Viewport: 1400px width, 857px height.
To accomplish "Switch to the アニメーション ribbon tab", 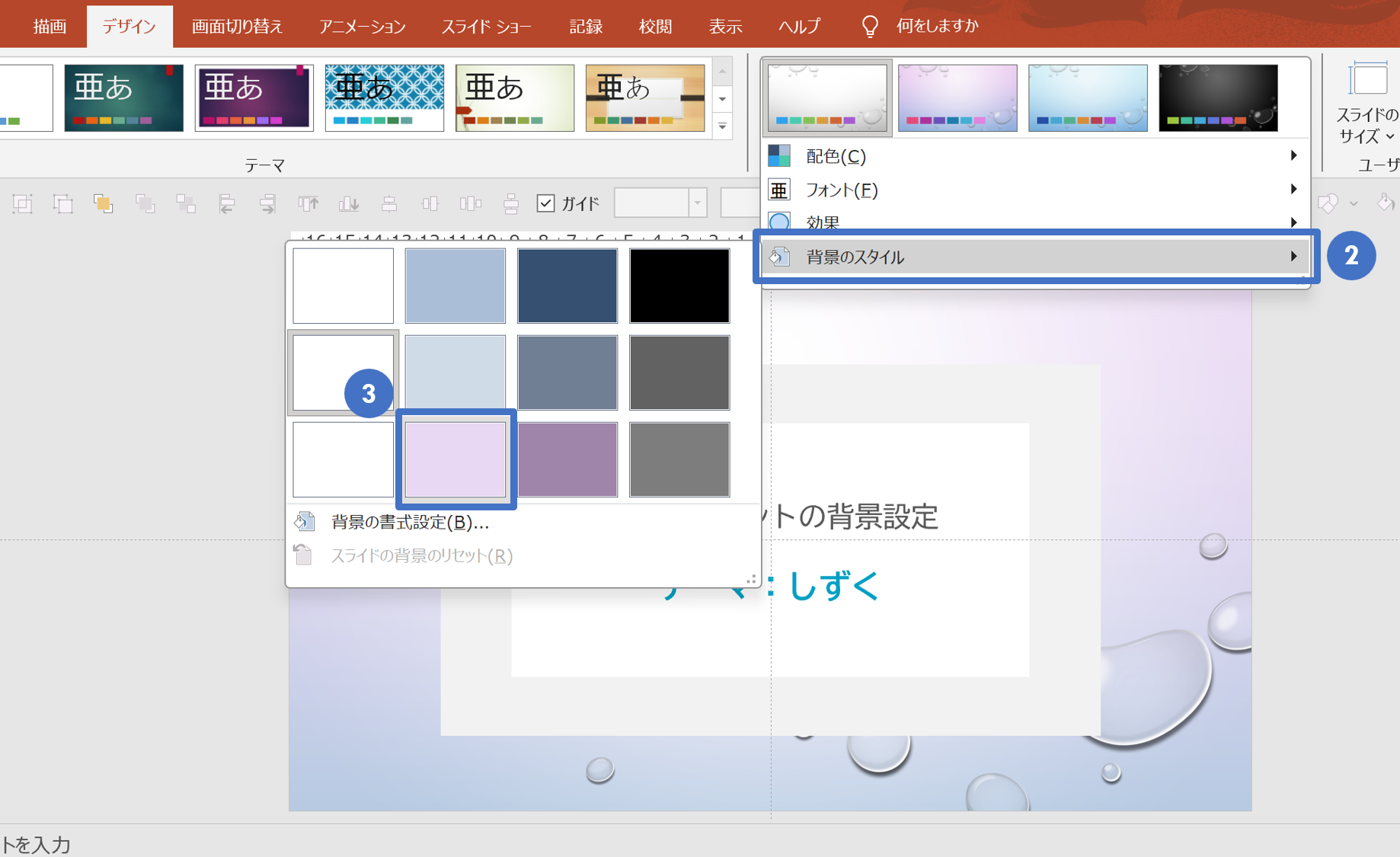I will point(361,24).
